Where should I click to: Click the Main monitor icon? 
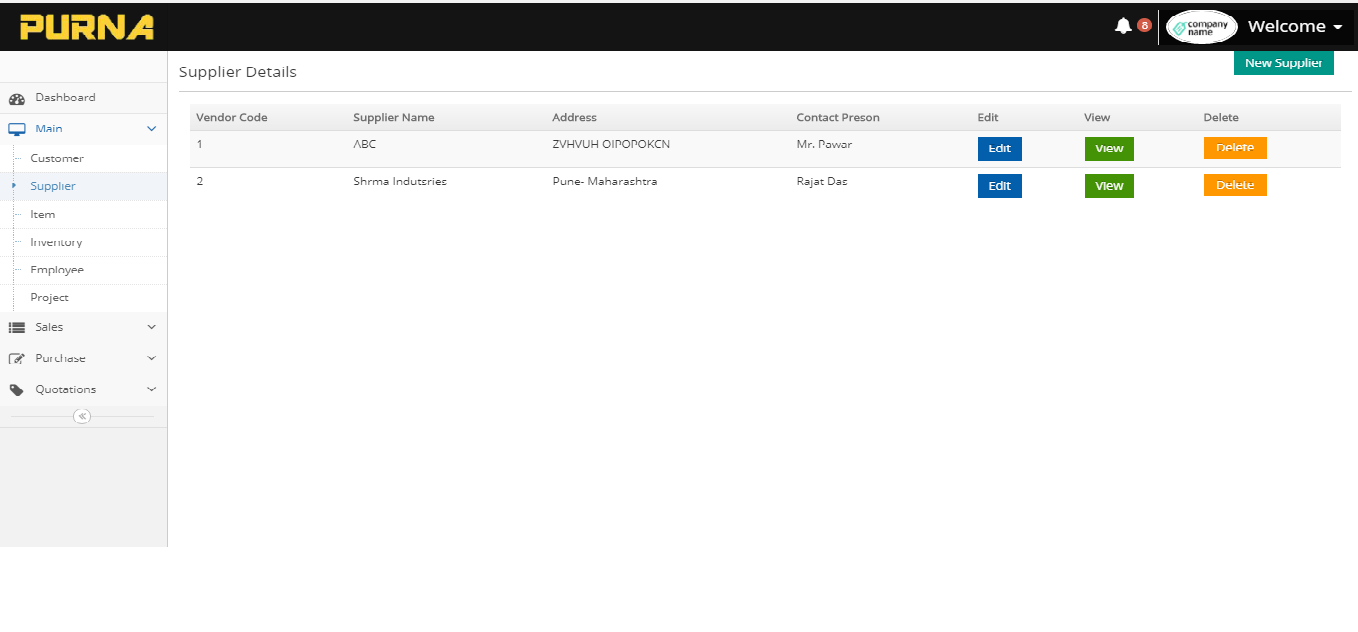pos(17,129)
